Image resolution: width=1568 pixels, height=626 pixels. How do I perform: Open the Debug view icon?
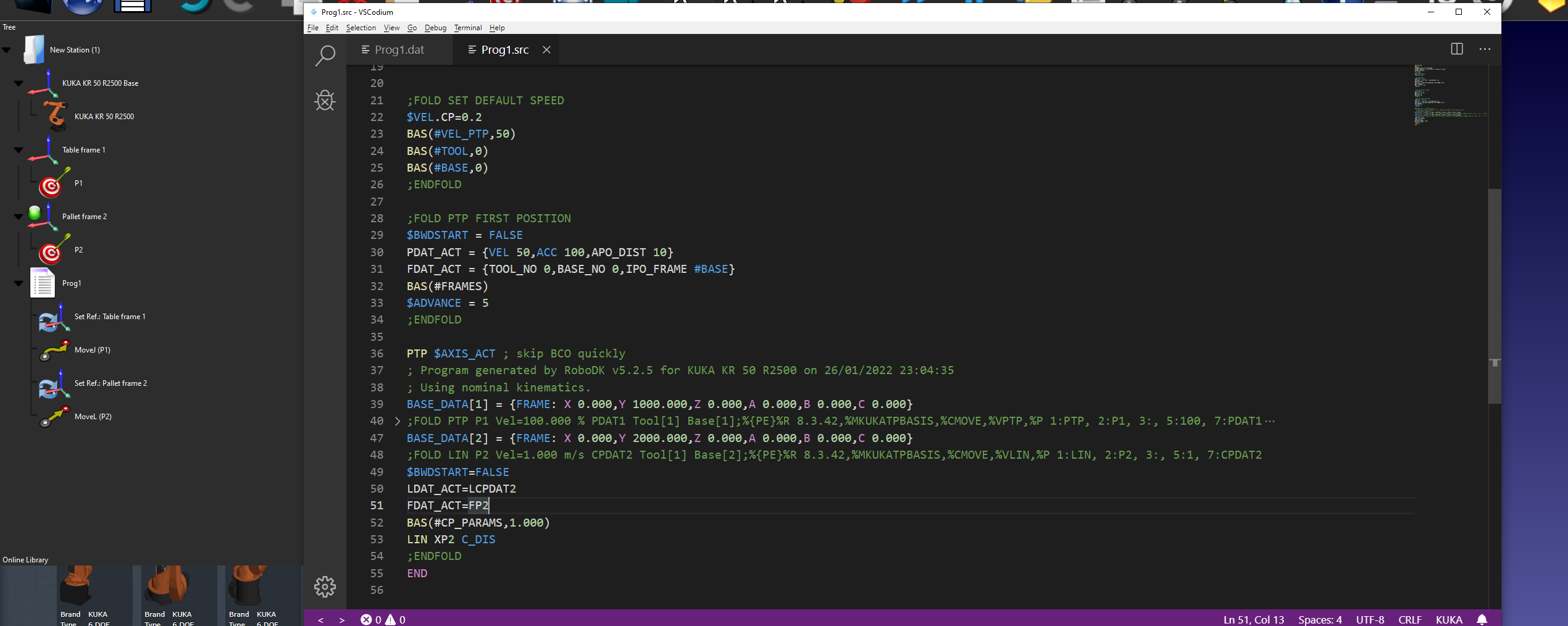coord(325,101)
